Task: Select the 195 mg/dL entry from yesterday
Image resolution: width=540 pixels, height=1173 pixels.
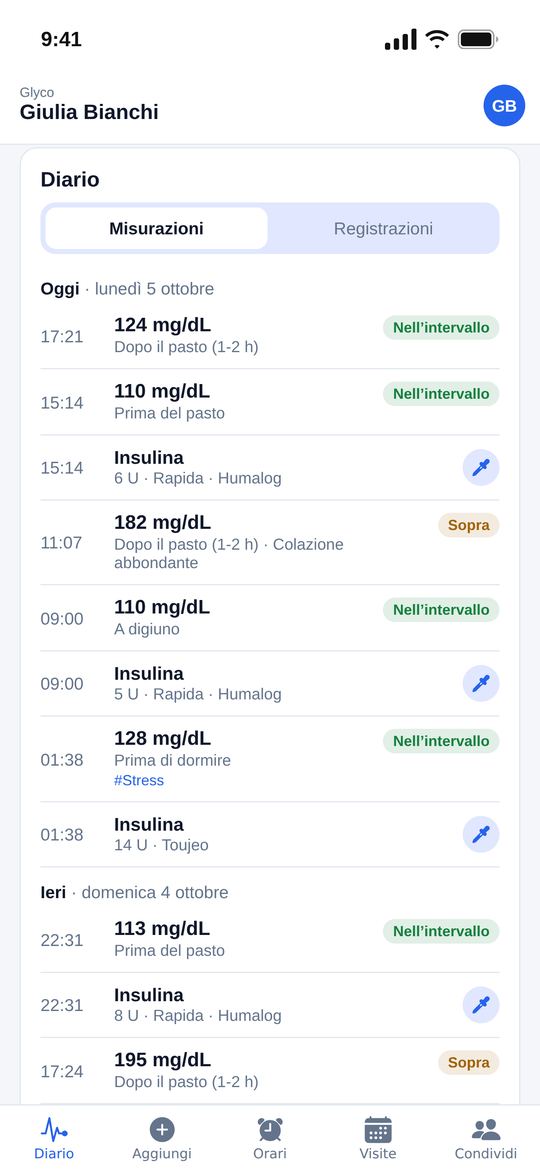Action: pyautogui.click(x=270, y=1071)
